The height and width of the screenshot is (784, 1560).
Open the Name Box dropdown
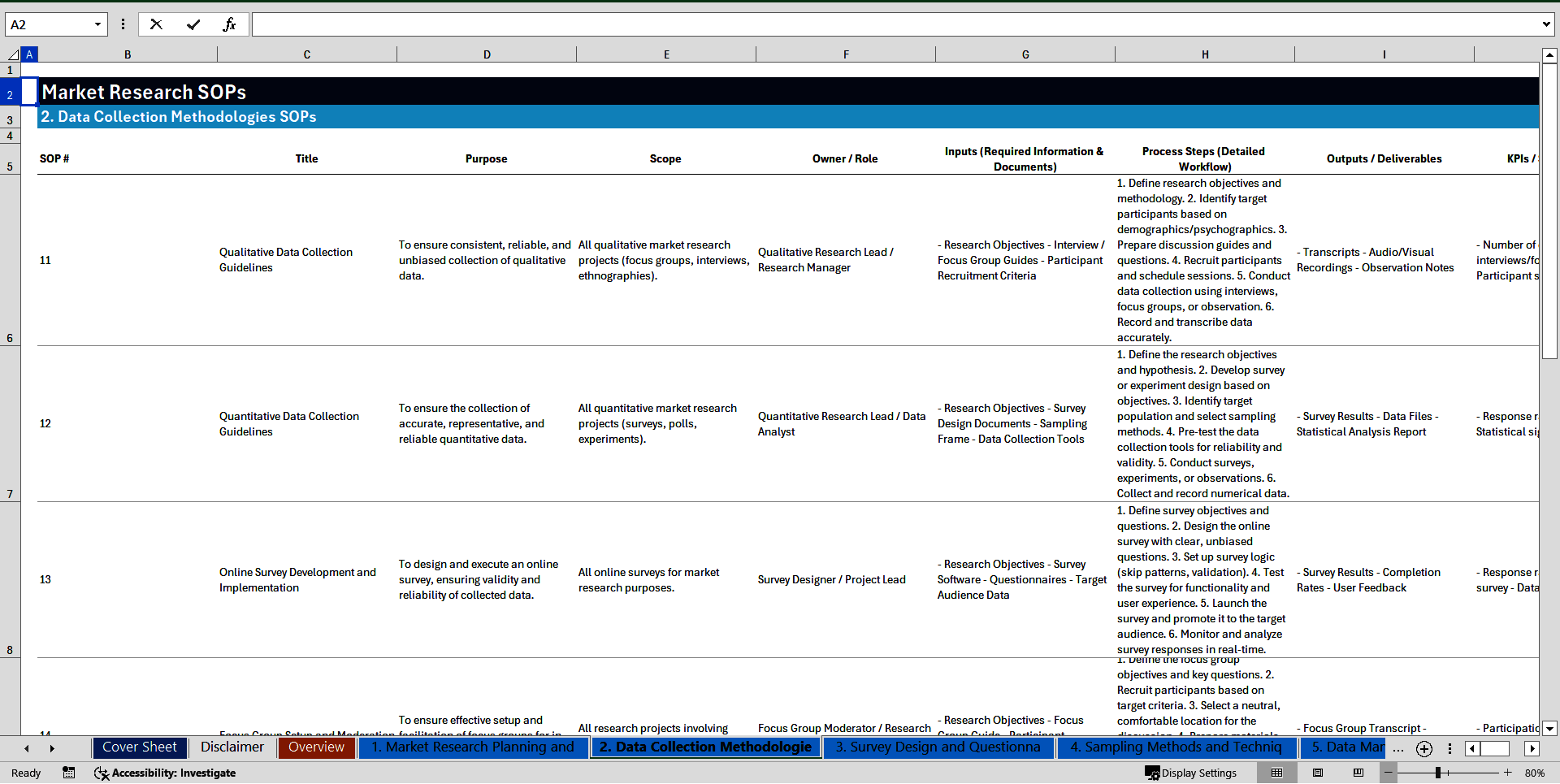point(97,24)
